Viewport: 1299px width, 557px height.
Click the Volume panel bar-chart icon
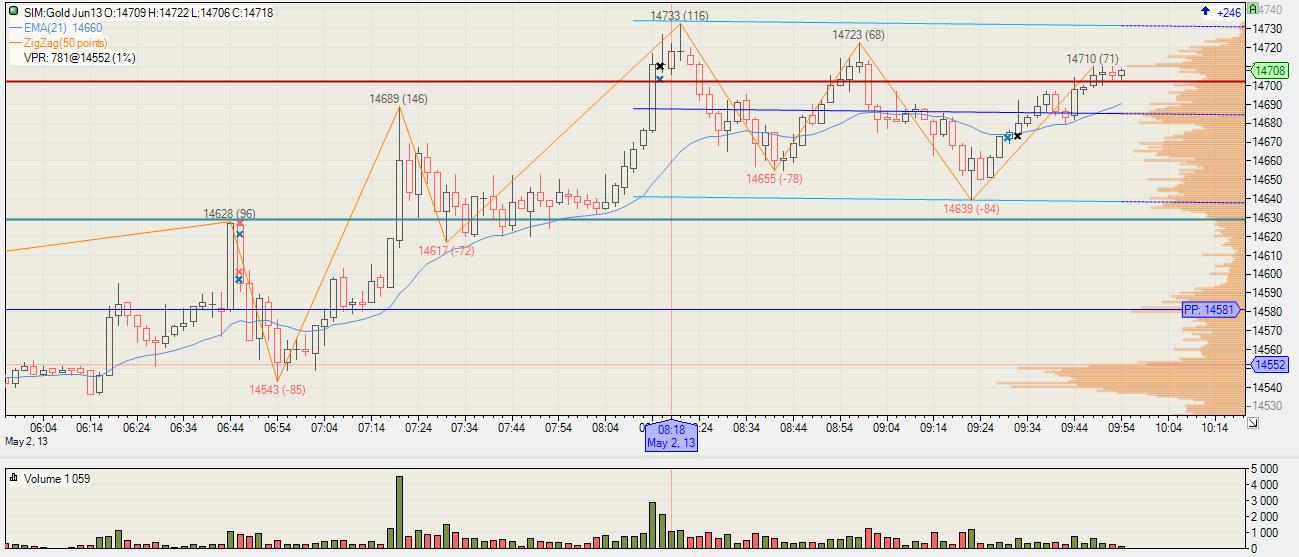[13, 477]
